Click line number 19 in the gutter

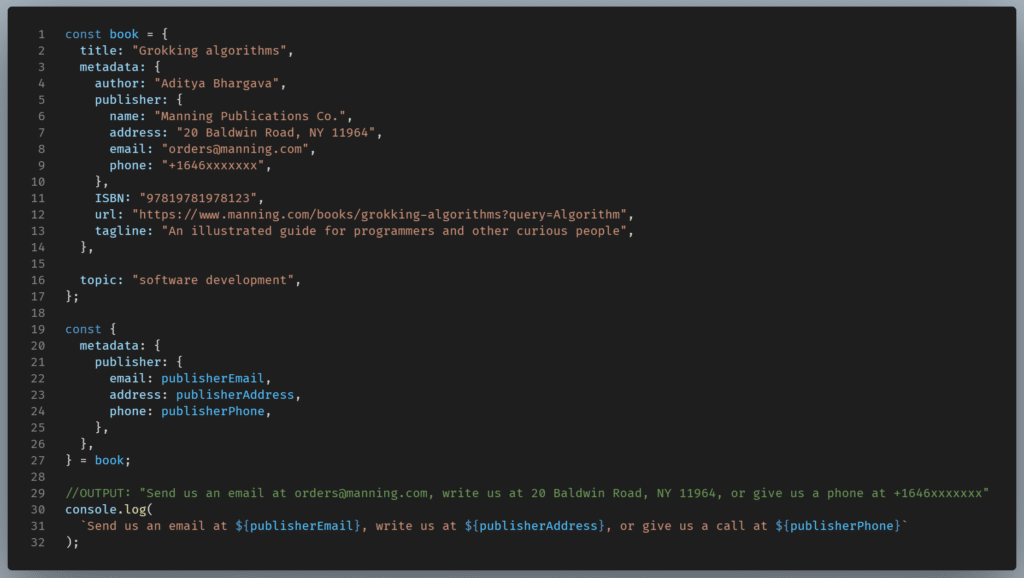(x=38, y=329)
